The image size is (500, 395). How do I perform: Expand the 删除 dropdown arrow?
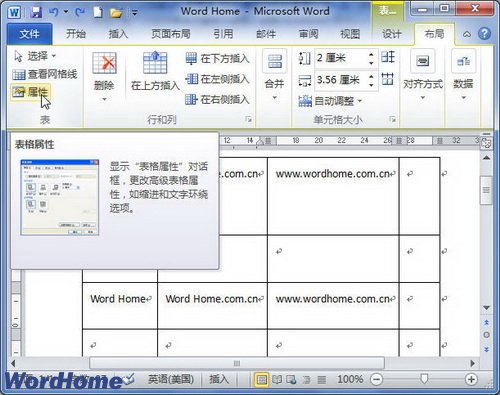click(x=104, y=99)
